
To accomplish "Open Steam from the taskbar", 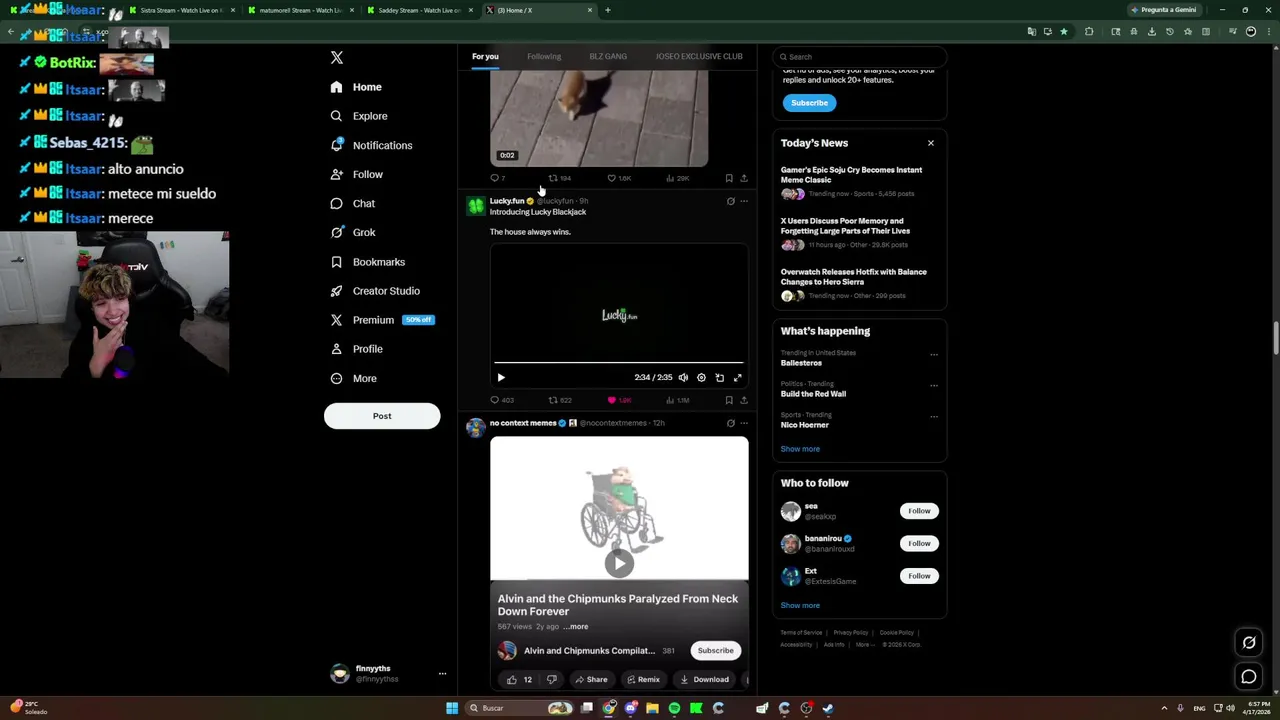I will (828, 708).
